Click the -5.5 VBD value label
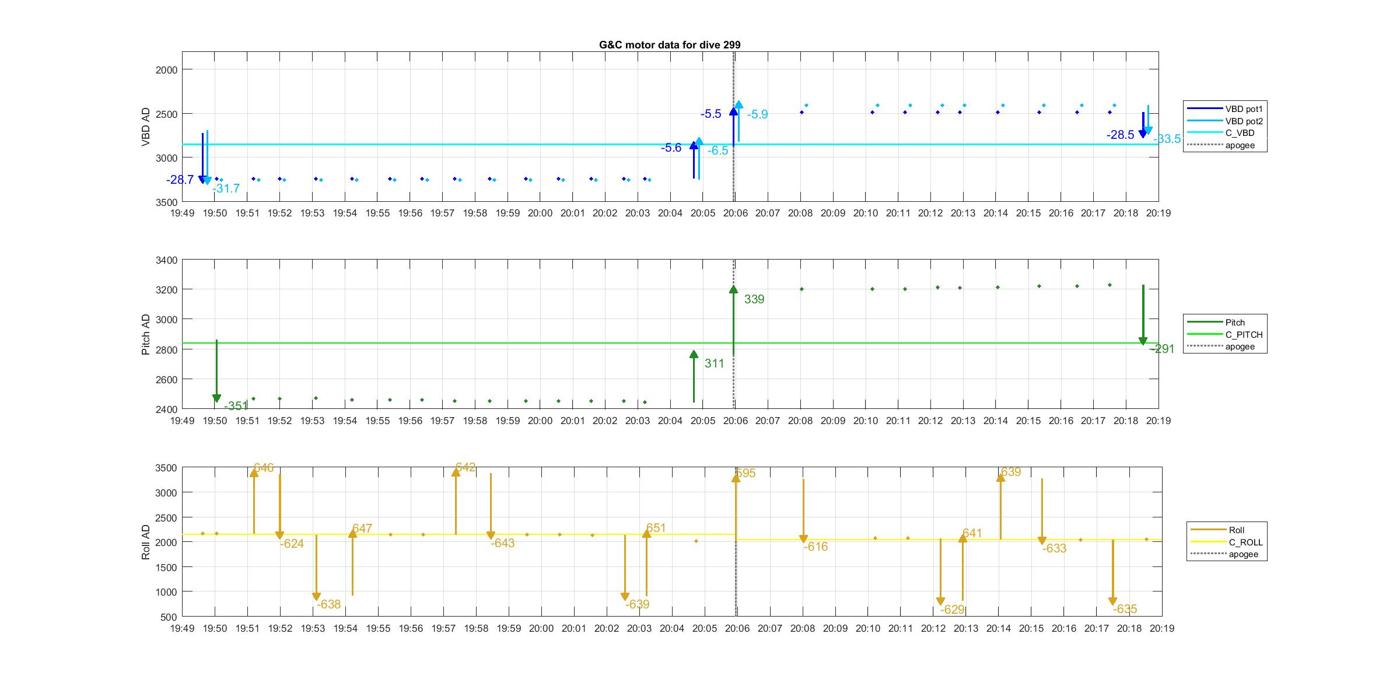Image resolution: width=1400 pixels, height=693 pixels. coord(711,114)
